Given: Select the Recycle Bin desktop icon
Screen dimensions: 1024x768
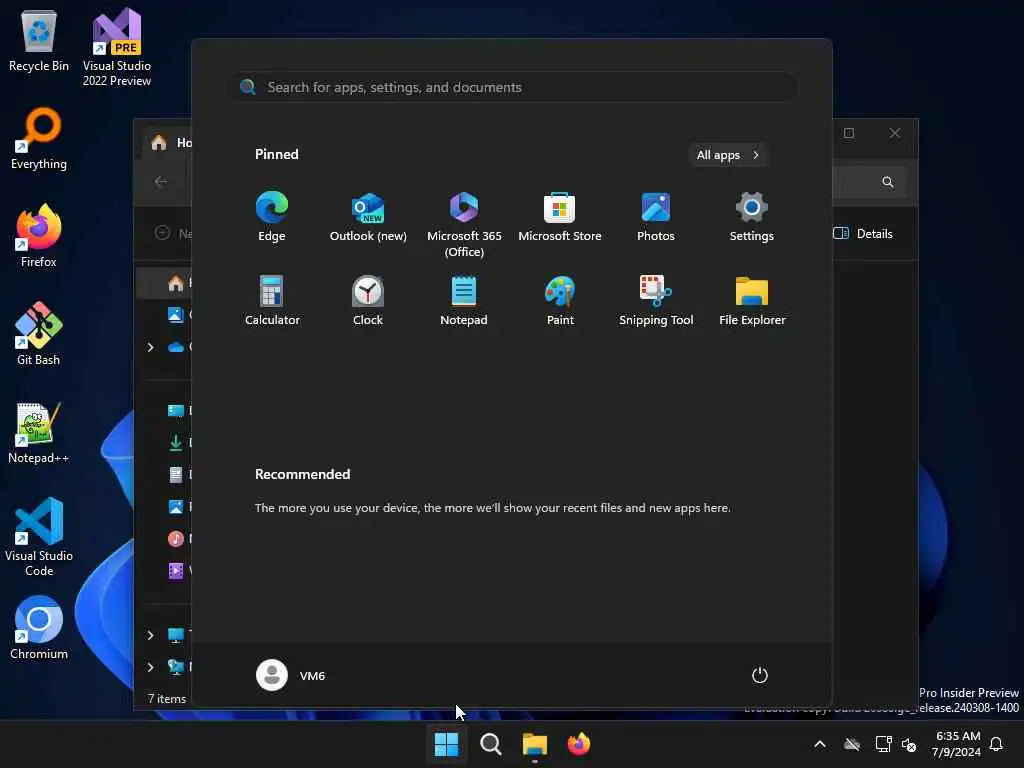Looking at the screenshot, I should [x=39, y=40].
